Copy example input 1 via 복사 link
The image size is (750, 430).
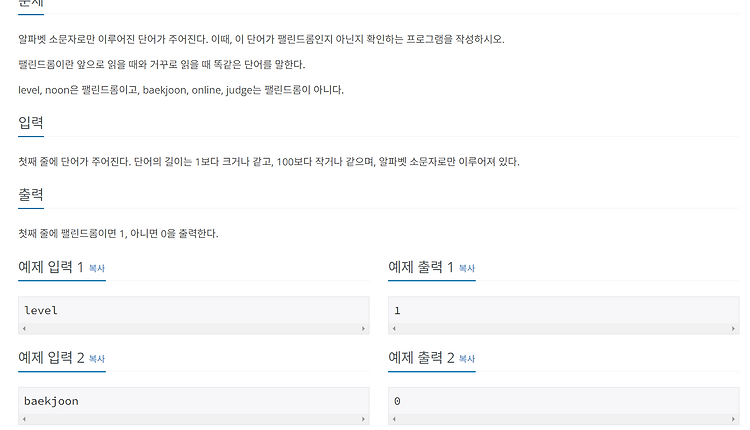coord(97,268)
